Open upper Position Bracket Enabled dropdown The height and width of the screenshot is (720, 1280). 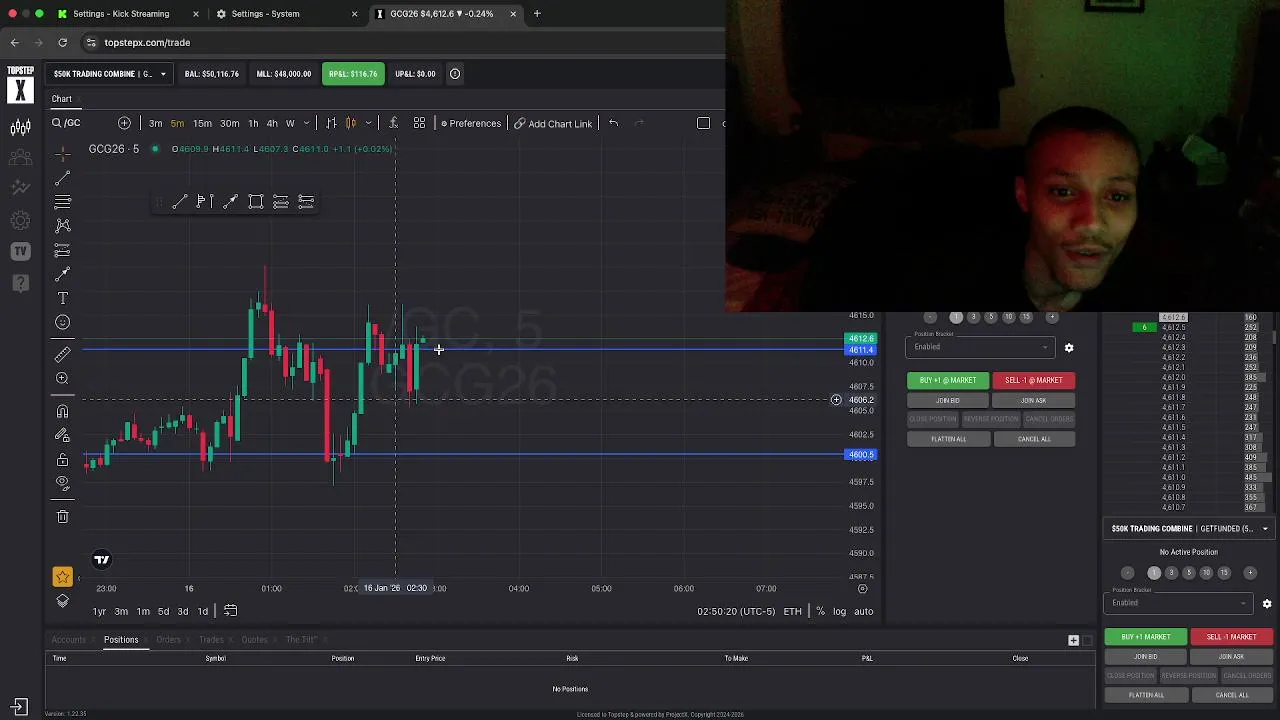[x=980, y=347]
